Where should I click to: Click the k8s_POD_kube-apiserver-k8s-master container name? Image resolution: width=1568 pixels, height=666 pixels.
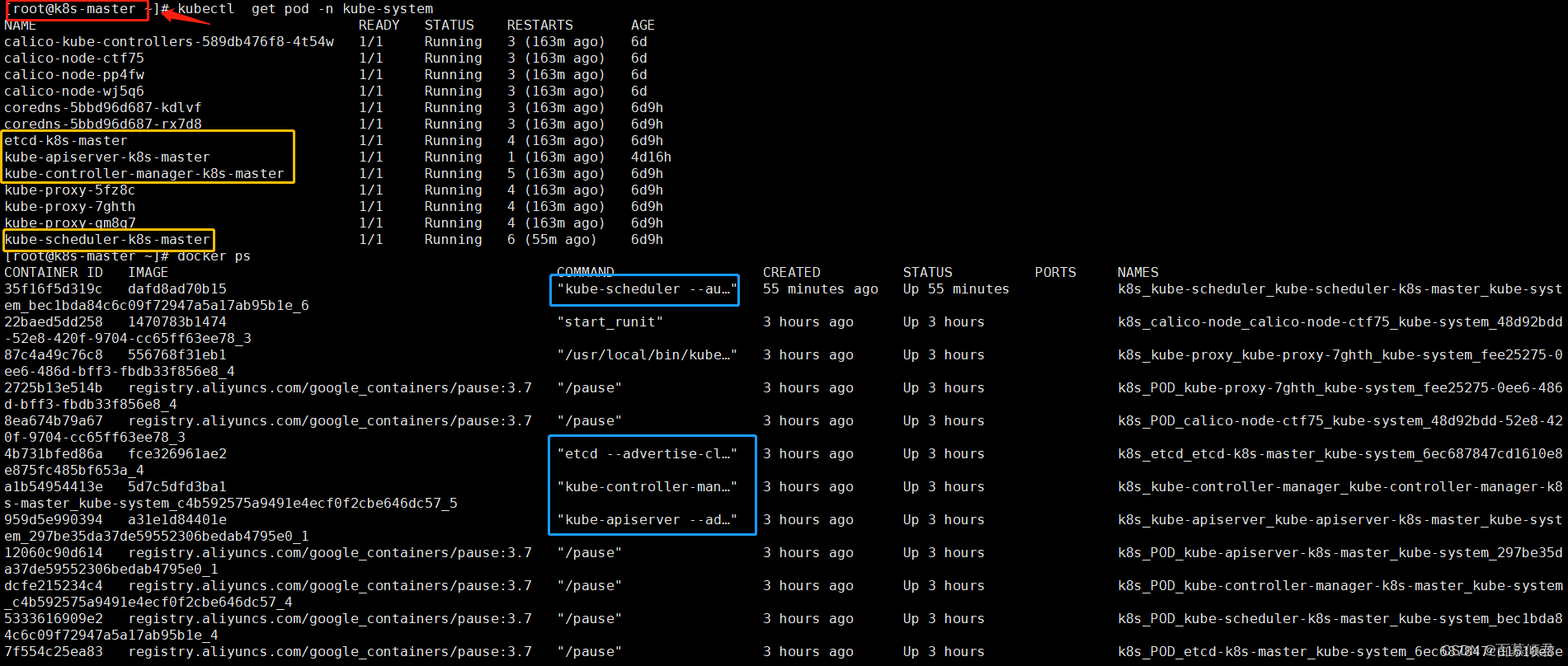1340,553
